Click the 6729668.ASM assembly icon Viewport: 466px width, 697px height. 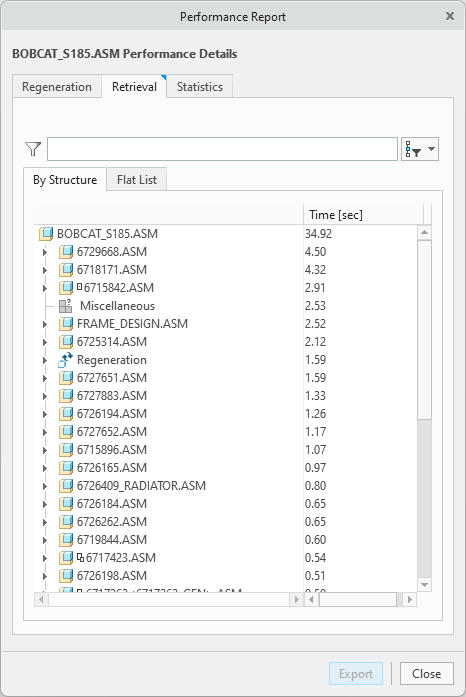click(66, 252)
